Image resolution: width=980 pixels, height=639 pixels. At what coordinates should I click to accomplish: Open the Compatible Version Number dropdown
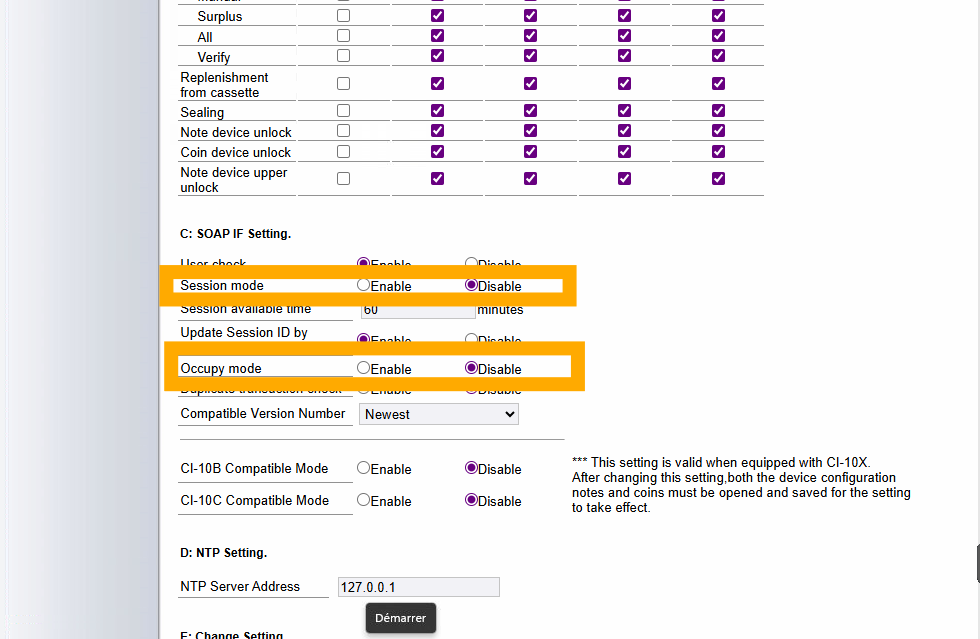(x=439, y=414)
